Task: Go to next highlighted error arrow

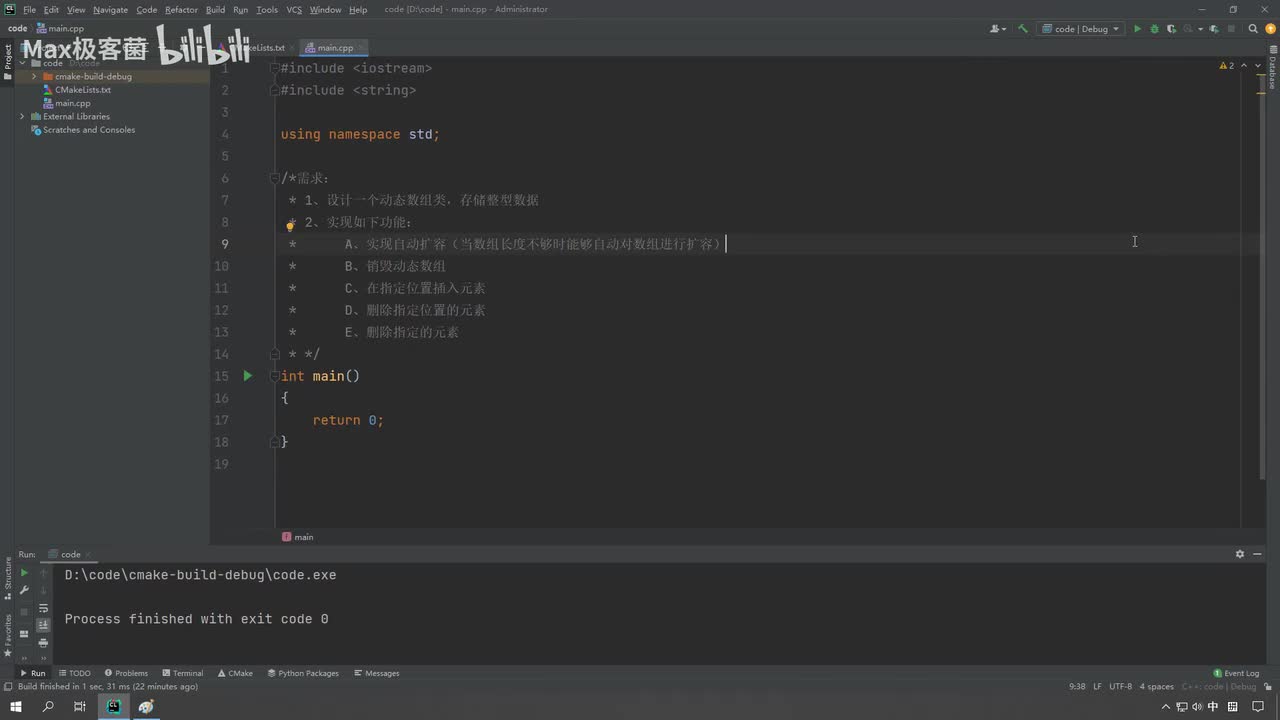Action: [x=1256, y=65]
